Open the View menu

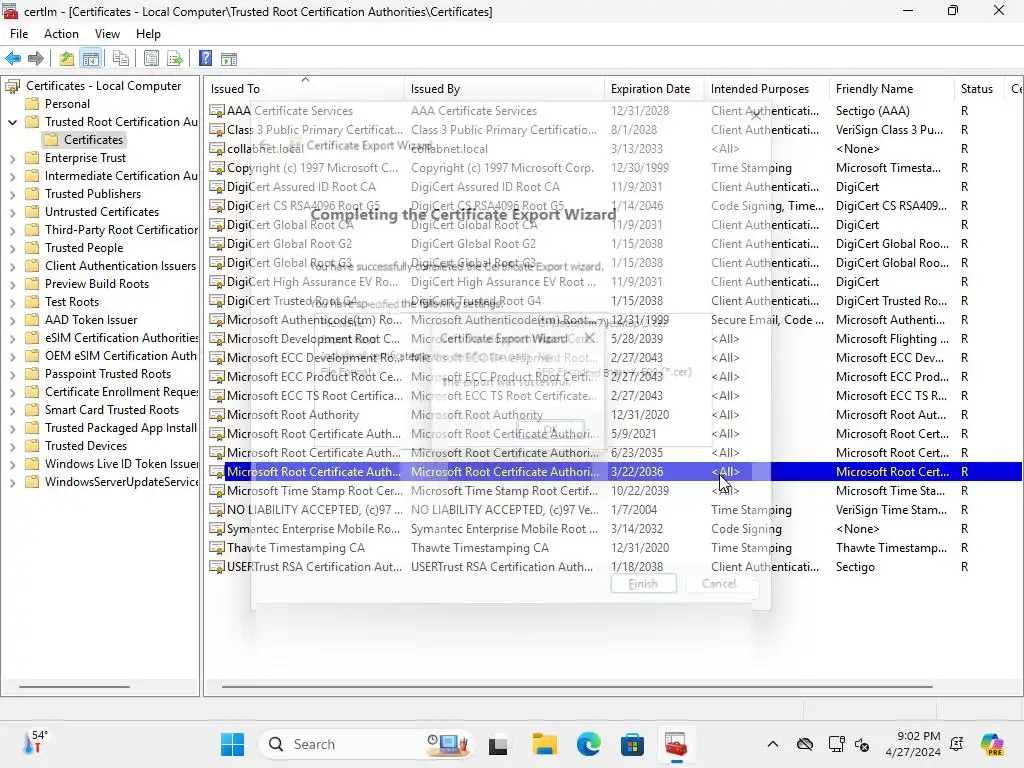tap(107, 34)
